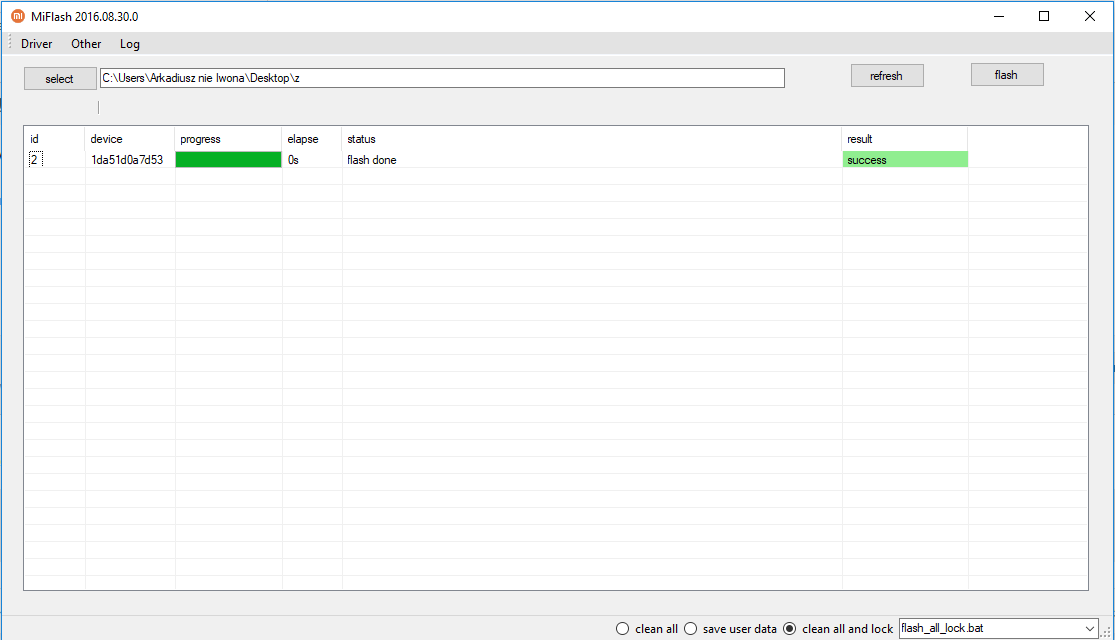Click the firmware path input field
Screen dimensions: 1116x640
tap(441, 78)
